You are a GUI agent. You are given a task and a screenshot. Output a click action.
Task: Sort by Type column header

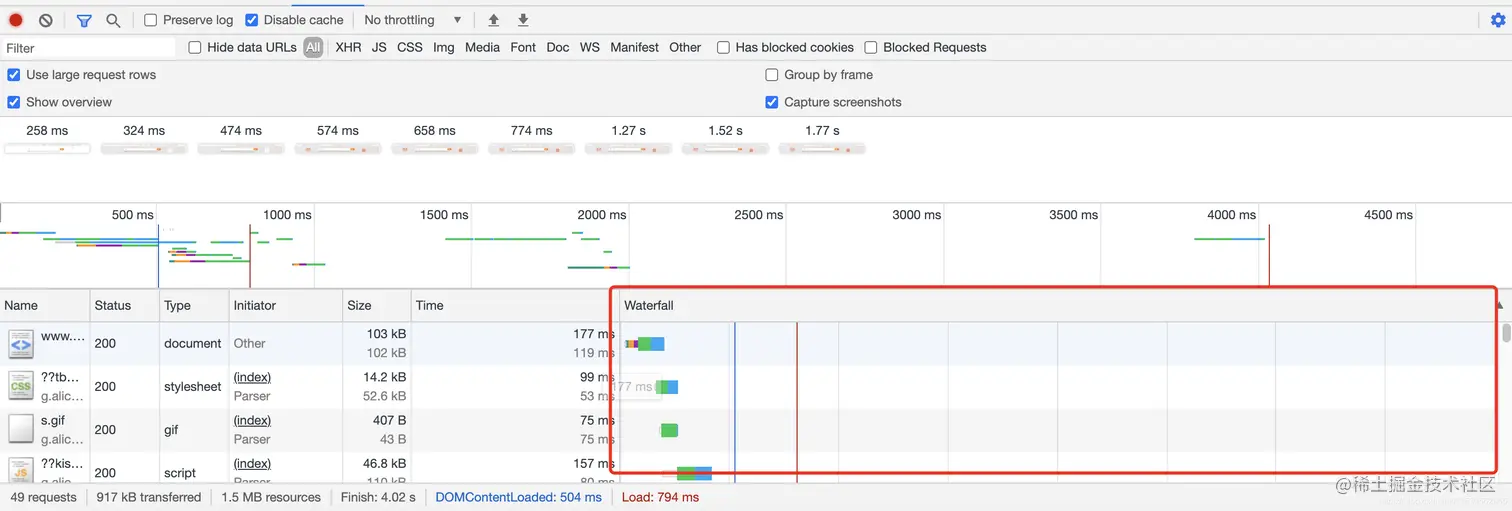click(x=194, y=305)
